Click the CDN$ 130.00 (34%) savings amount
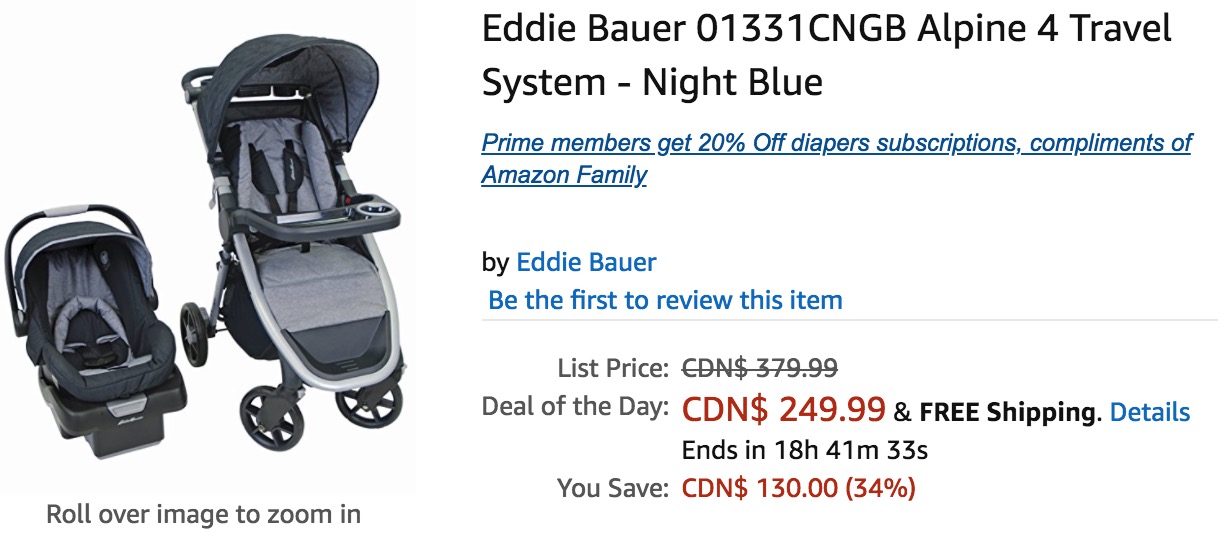1218x534 pixels. [x=798, y=488]
